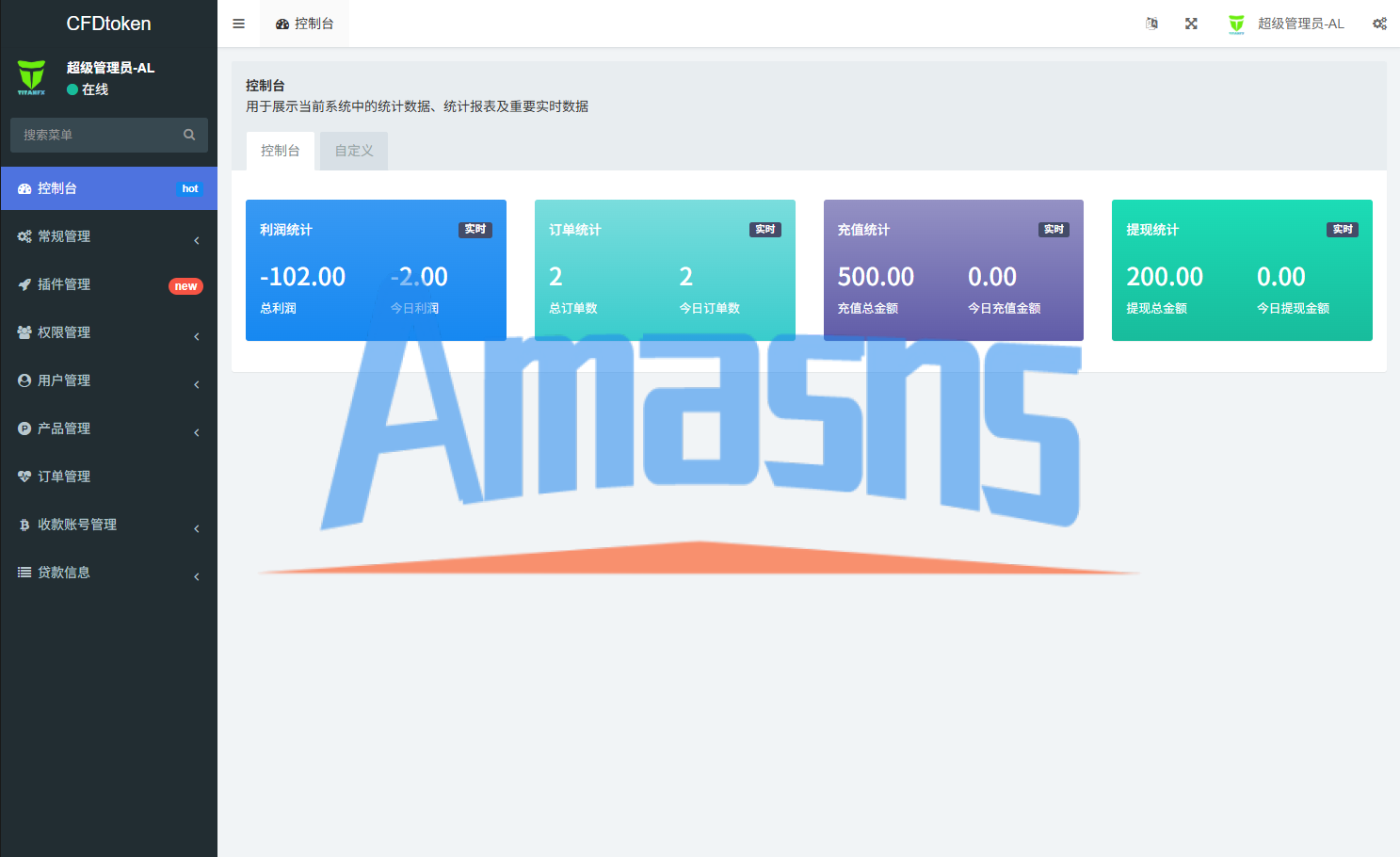Click the 利润统计 card total -102.00
The height and width of the screenshot is (857, 1400).
(x=302, y=277)
